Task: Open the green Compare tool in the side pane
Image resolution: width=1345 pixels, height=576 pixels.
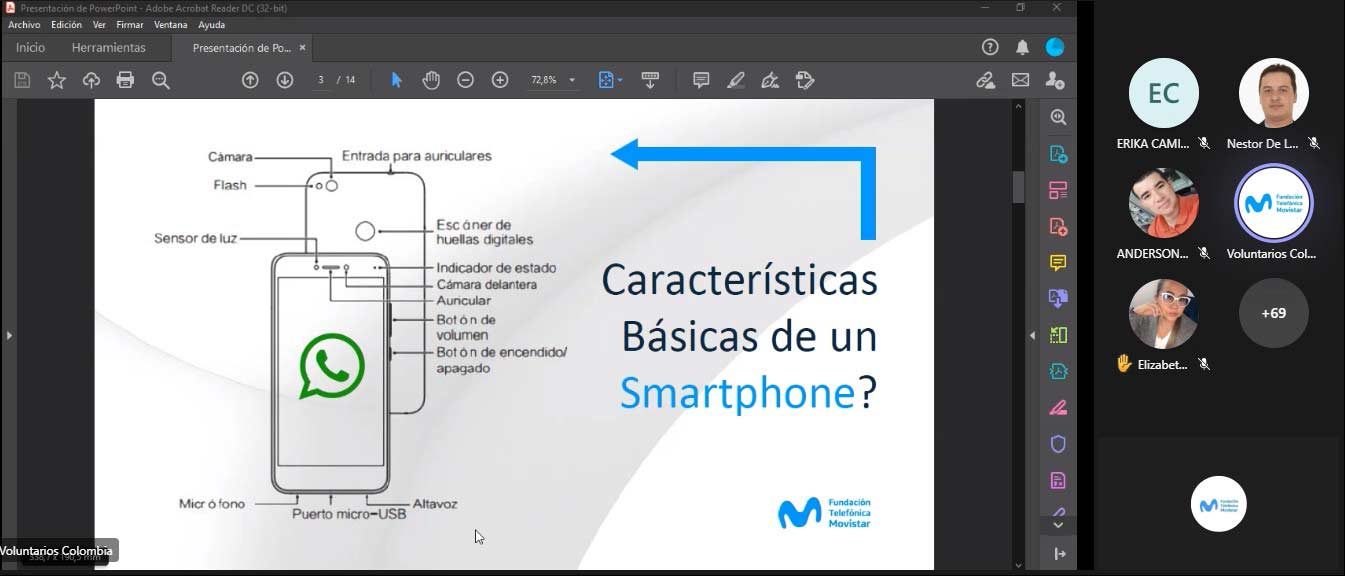Action: [x=1058, y=335]
